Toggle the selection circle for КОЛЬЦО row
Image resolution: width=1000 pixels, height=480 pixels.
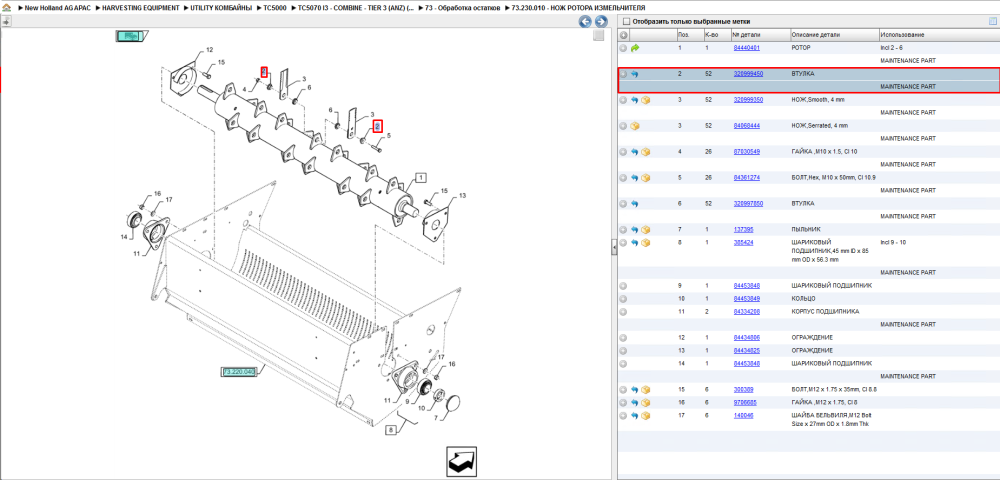pyautogui.click(x=624, y=298)
